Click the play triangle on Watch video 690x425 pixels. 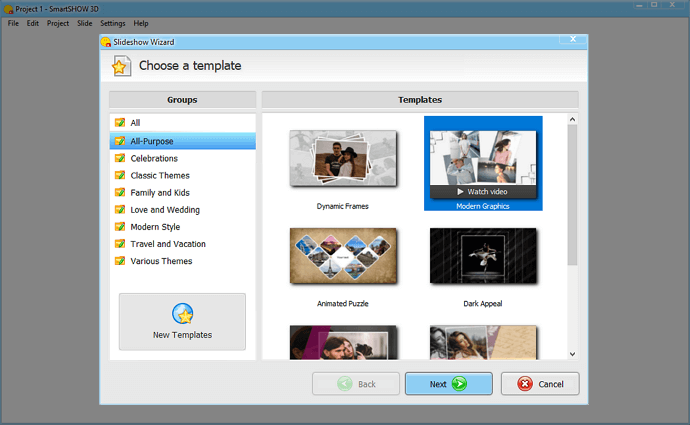point(460,192)
